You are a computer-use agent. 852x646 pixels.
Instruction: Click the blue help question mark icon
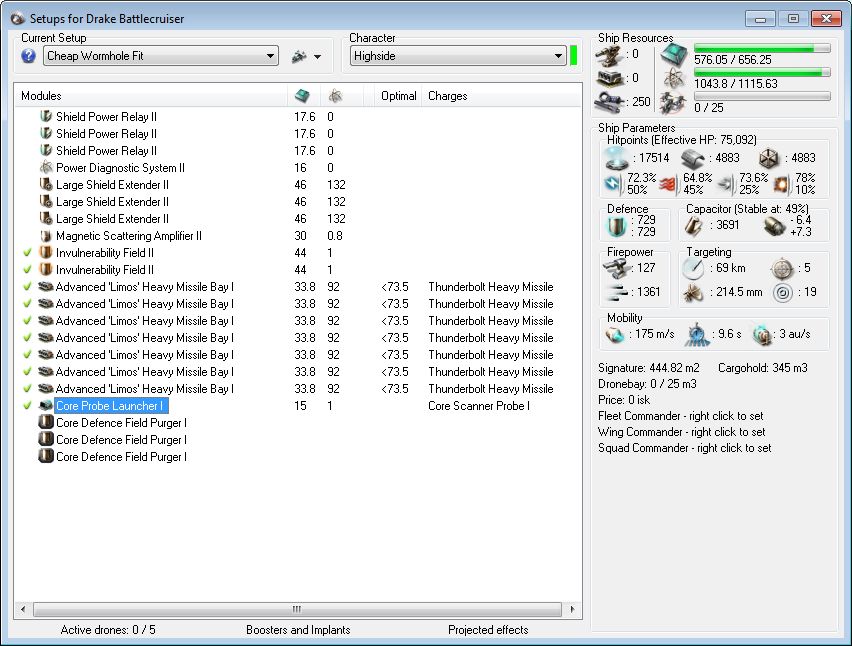pos(28,56)
